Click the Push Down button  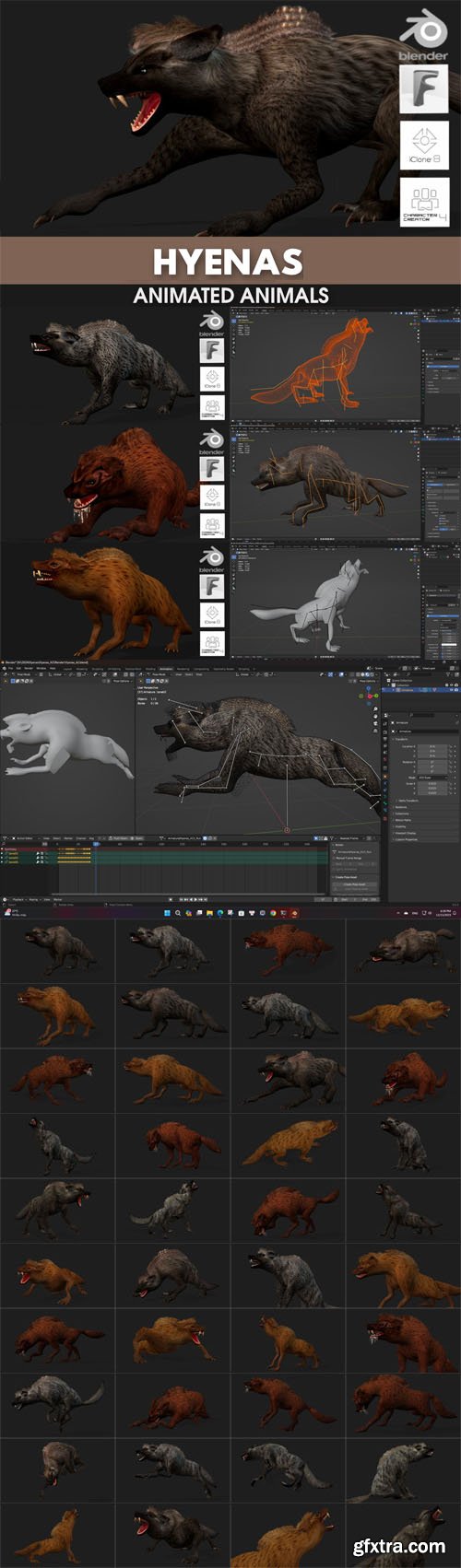118,837
